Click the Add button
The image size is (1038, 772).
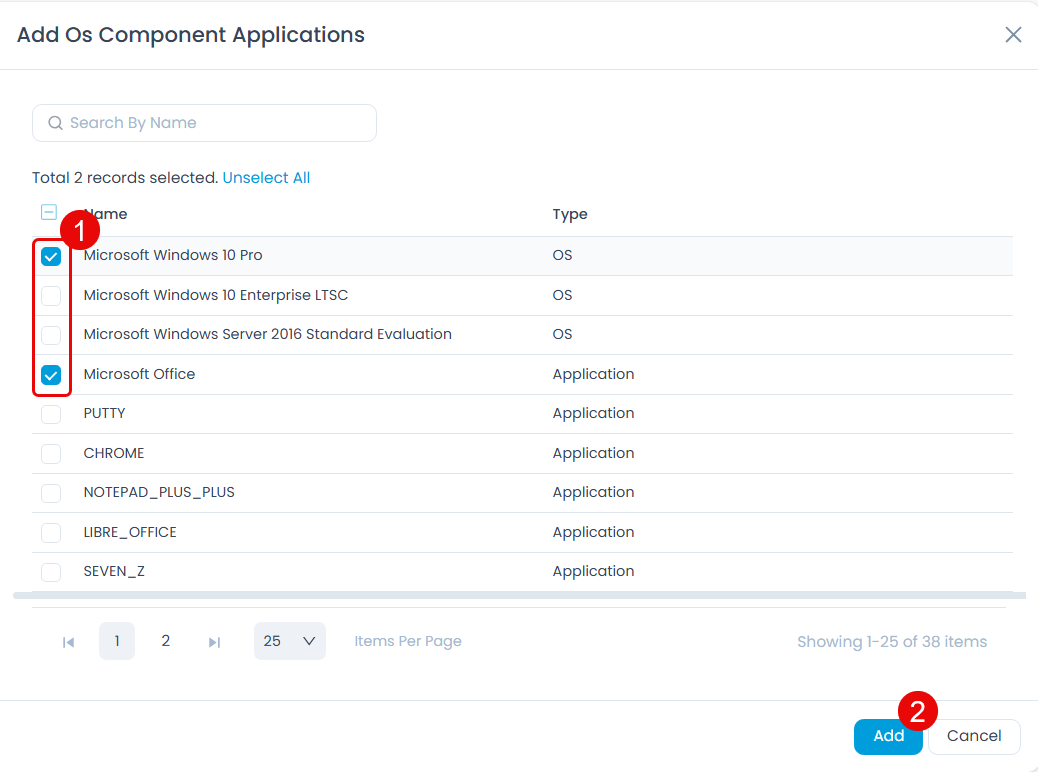[888, 736]
